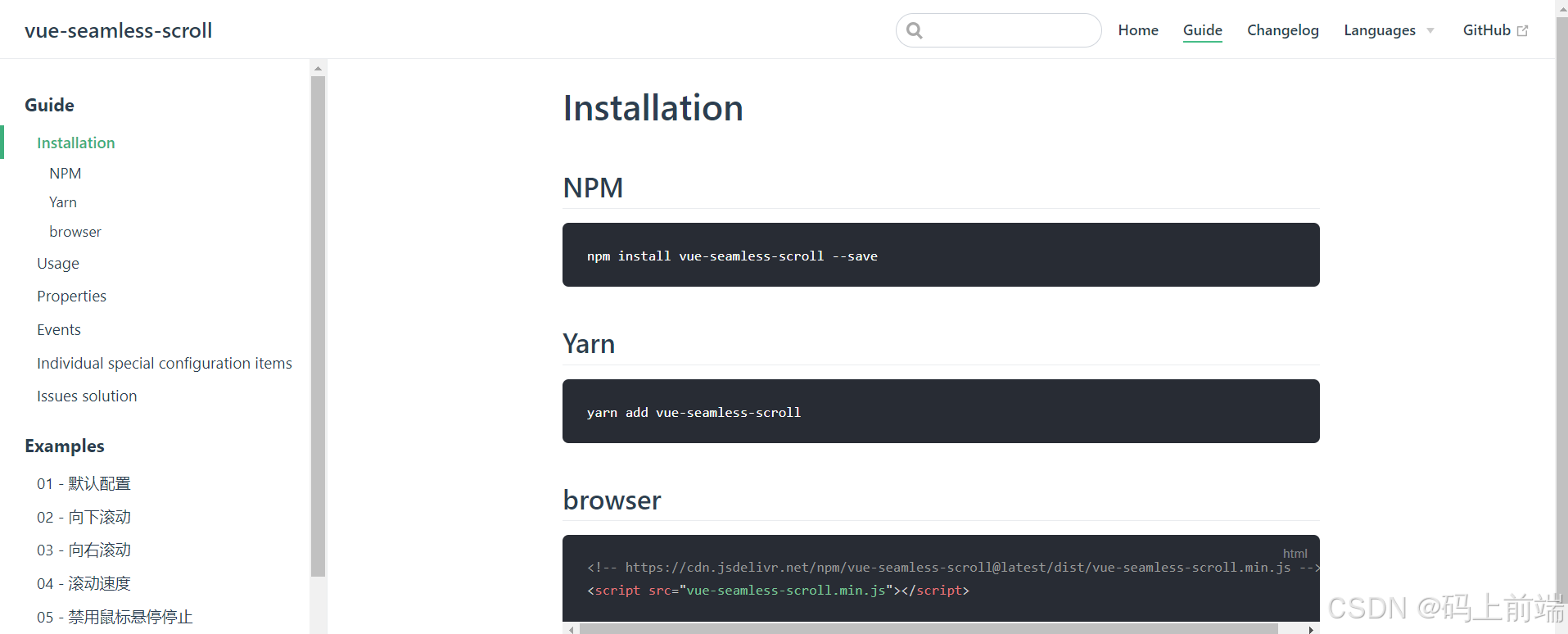Click the vue-seamless-scroll site title
Image resolution: width=1568 pixels, height=634 pixels.
tap(119, 30)
